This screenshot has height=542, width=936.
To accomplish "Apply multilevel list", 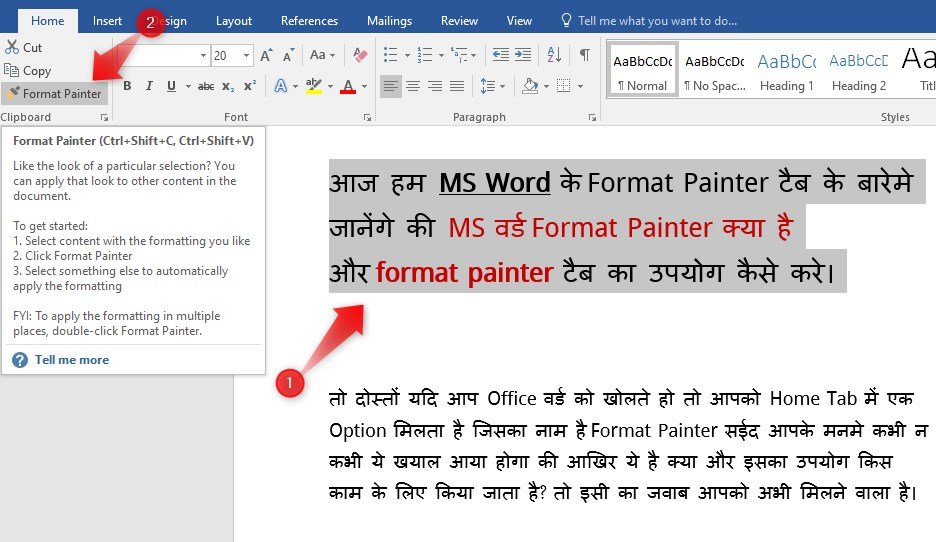I will [x=459, y=55].
